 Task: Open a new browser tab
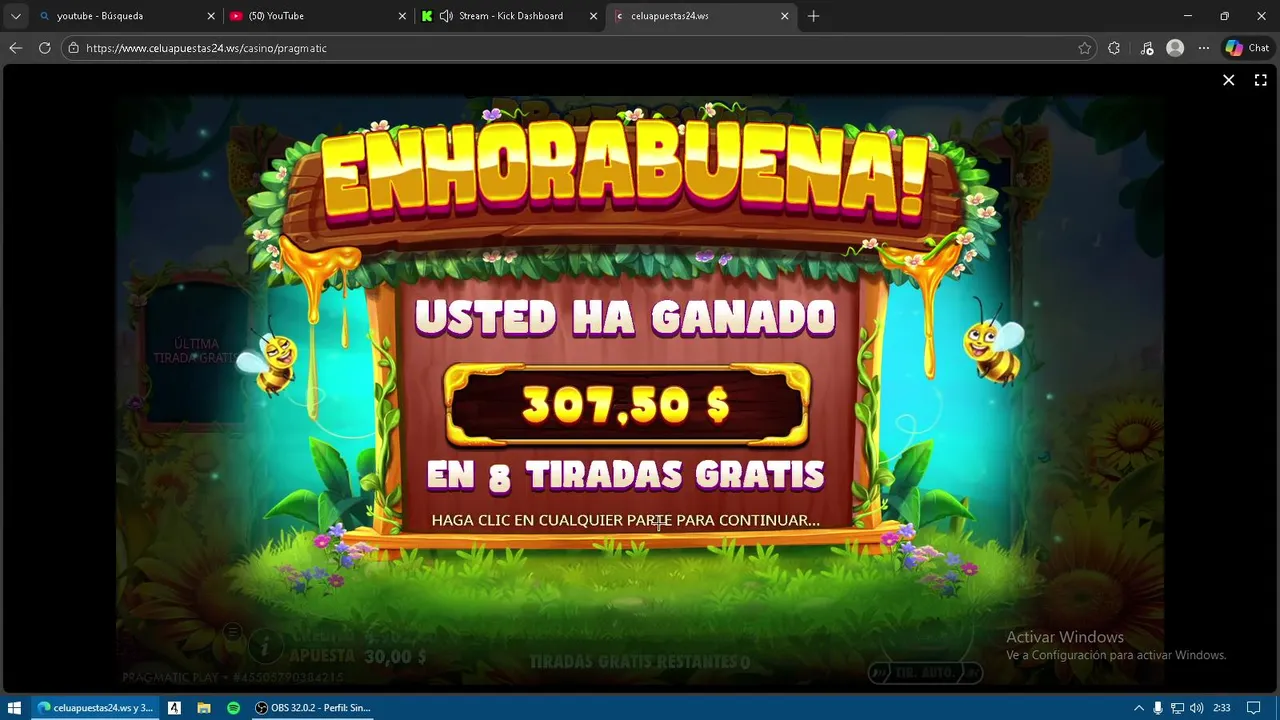813,16
